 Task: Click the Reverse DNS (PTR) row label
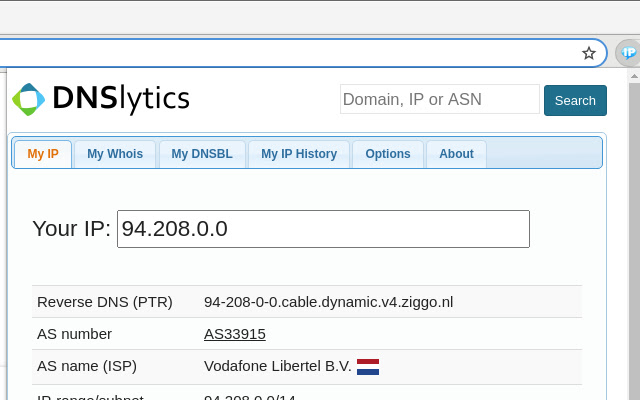(x=105, y=302)
